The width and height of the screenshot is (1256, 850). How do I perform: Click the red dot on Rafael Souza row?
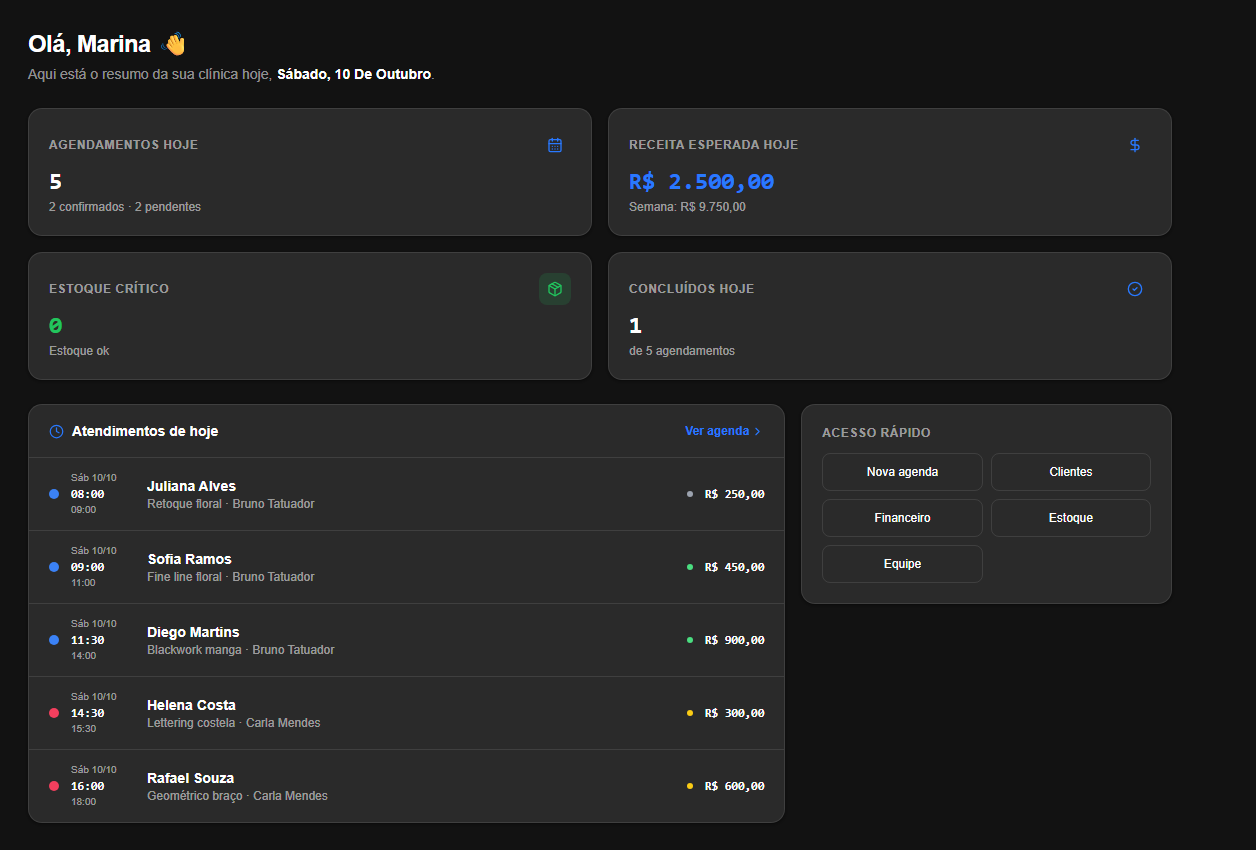point(54,786)
